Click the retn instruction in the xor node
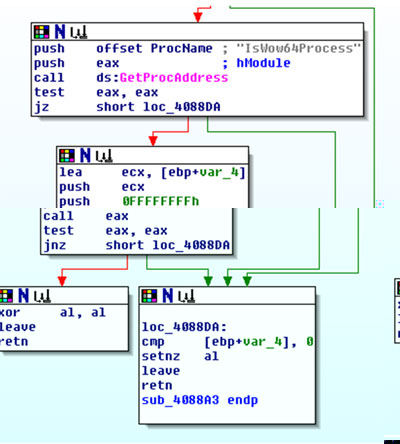 14,342
